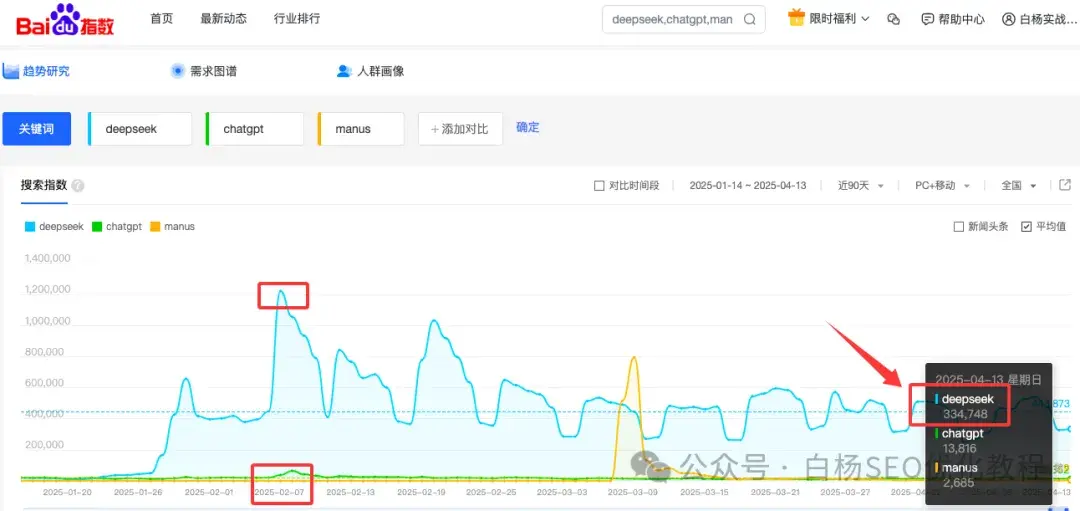The height and width of the screenshot is (511, 1080).
Task: Click the search magnifier icon
Action: pos(750,19)
